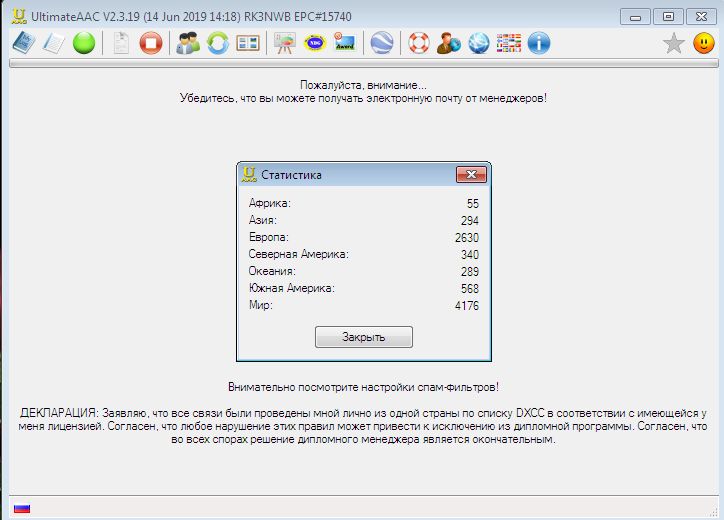Select the Южная Америка value 568

coord(470,289)
